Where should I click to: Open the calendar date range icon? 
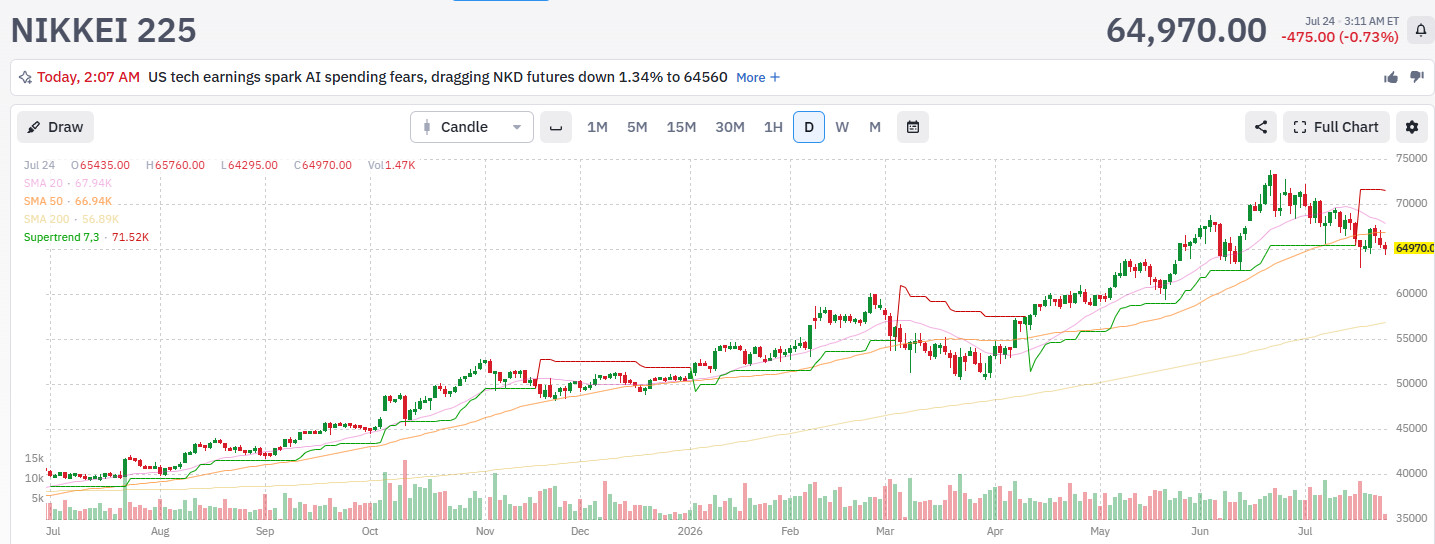(x=913, y=127)
